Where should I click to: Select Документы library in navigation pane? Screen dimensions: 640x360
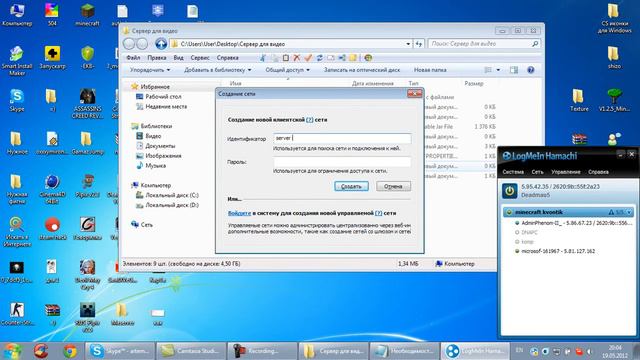pyautogui.click(x=156, y=146)
